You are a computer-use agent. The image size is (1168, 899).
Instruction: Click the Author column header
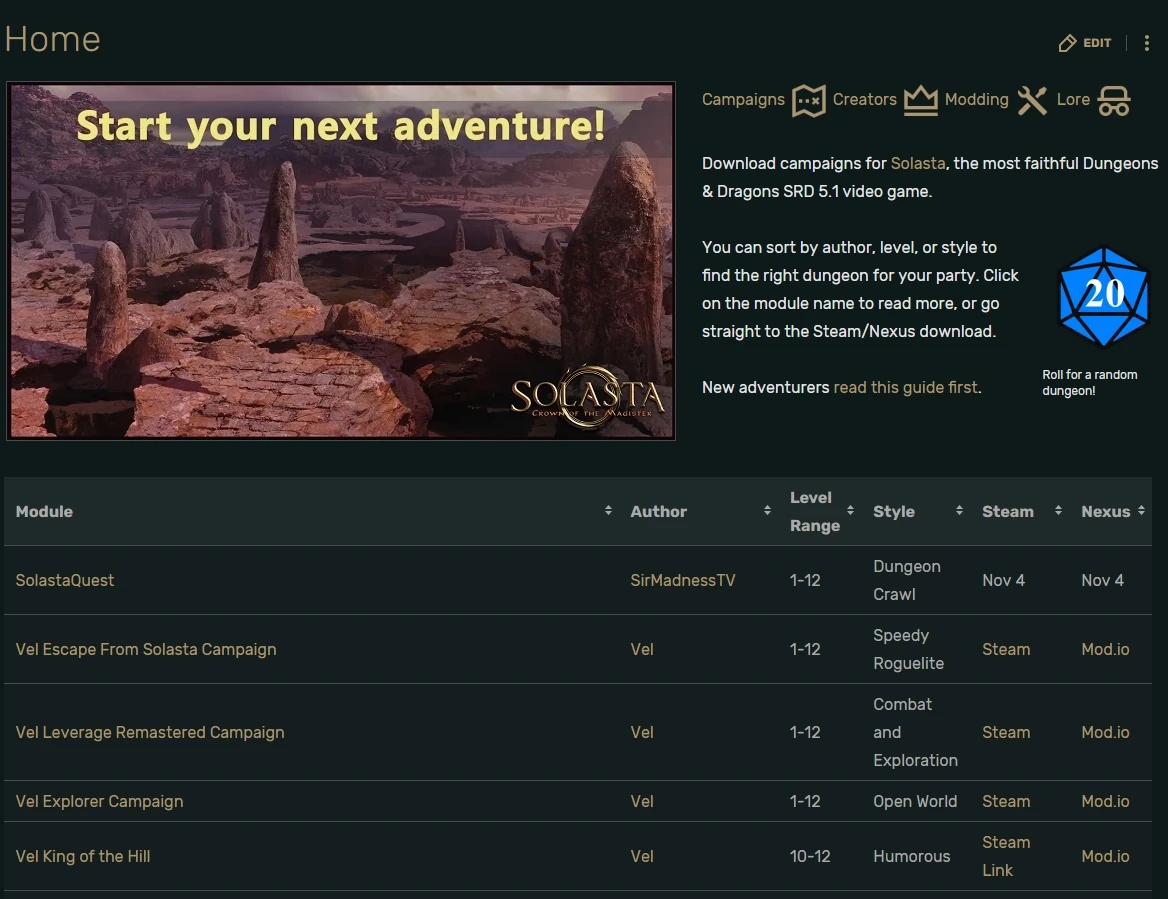click(658, 512)
